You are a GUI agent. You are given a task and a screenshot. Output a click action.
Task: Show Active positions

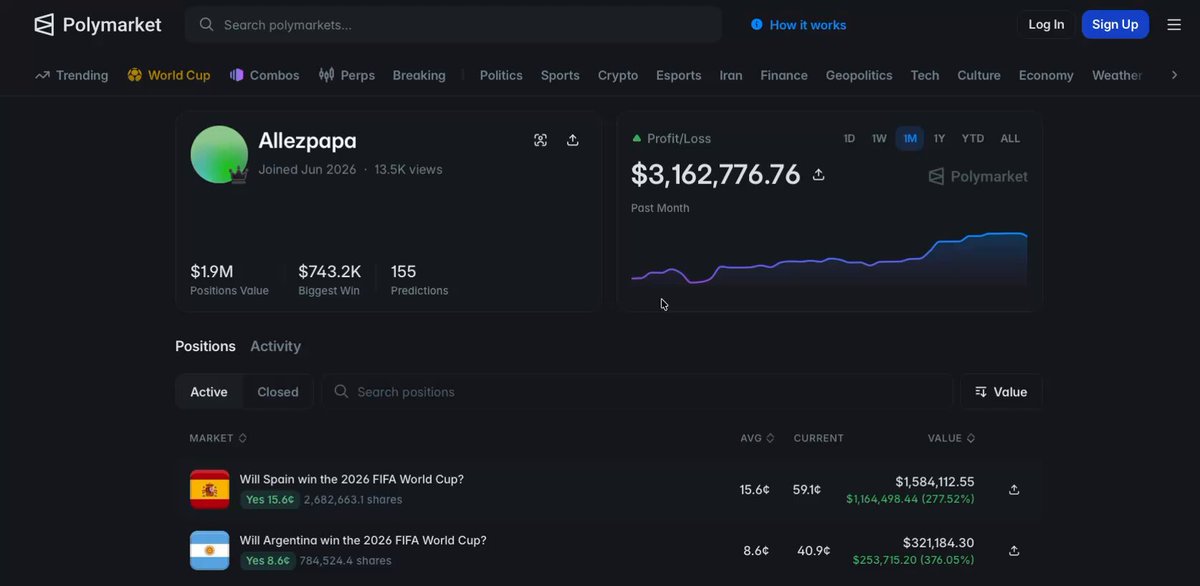(x=209, y=392)
